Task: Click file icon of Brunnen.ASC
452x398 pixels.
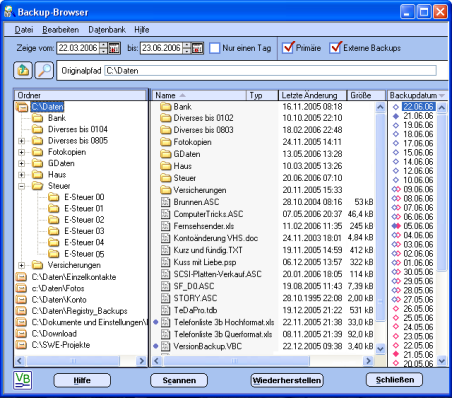Action: tap(166, 202)
